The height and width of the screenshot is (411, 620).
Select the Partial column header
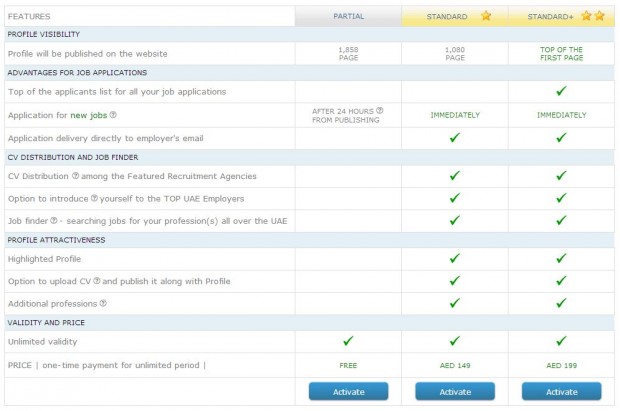(348, 16)
